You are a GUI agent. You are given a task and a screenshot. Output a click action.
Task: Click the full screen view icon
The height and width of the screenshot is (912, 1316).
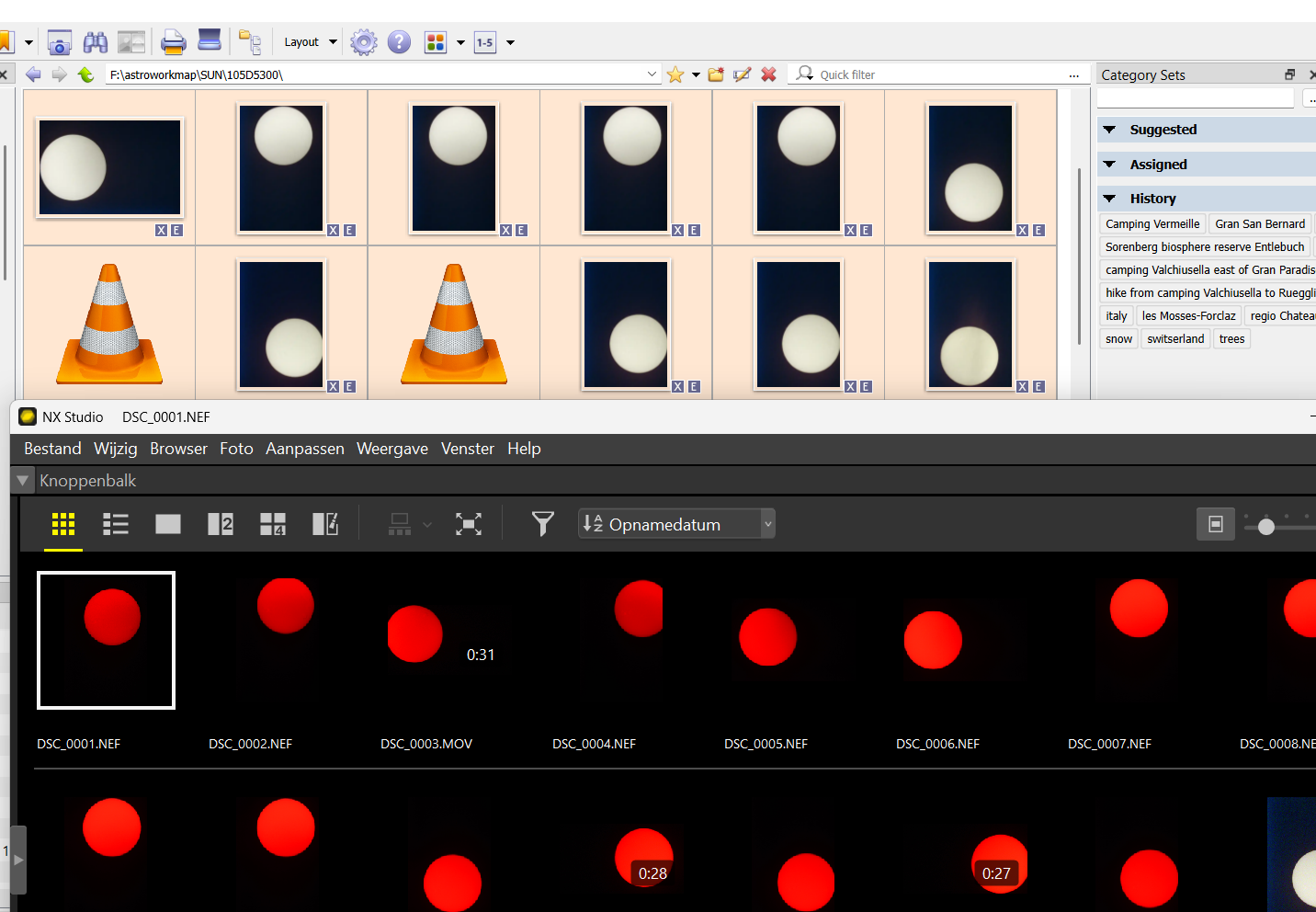click(x=469, y=524)
